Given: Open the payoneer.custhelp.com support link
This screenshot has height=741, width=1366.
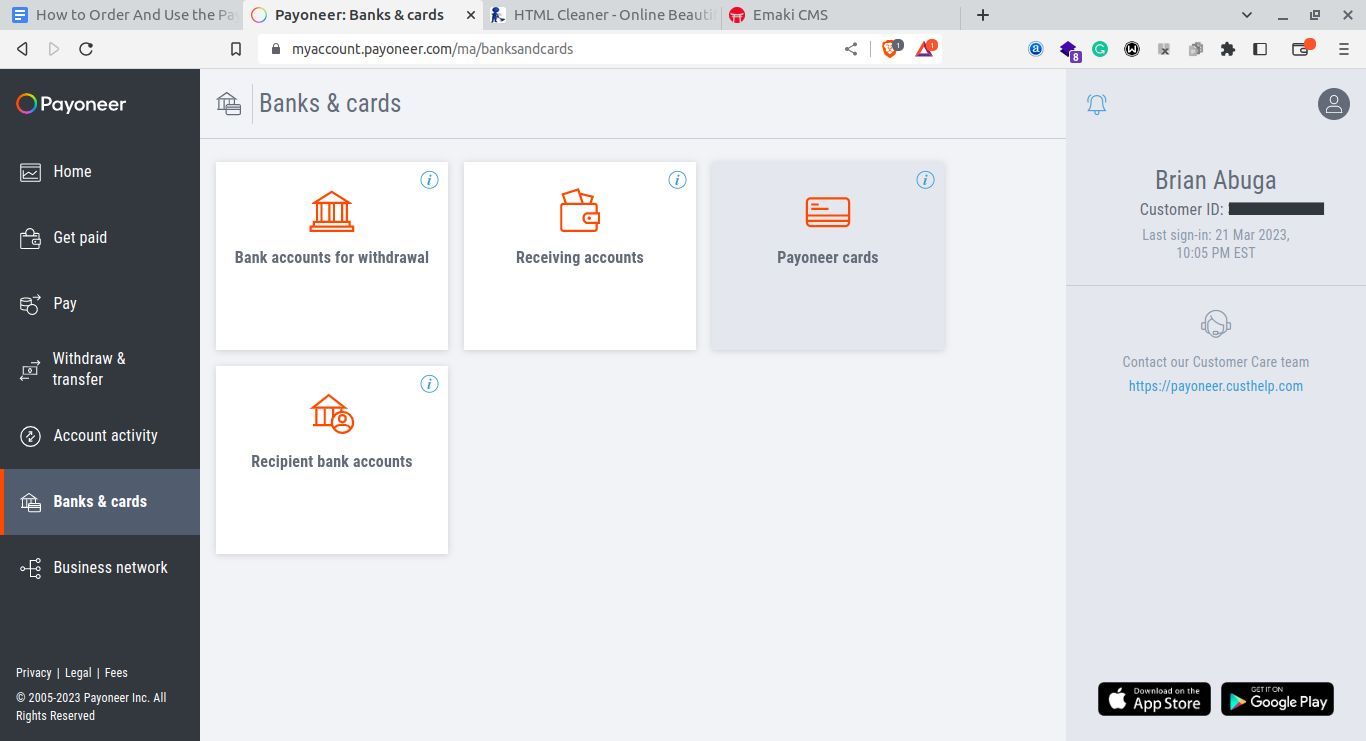Looking at the screenshot, I should (1215, 386).
